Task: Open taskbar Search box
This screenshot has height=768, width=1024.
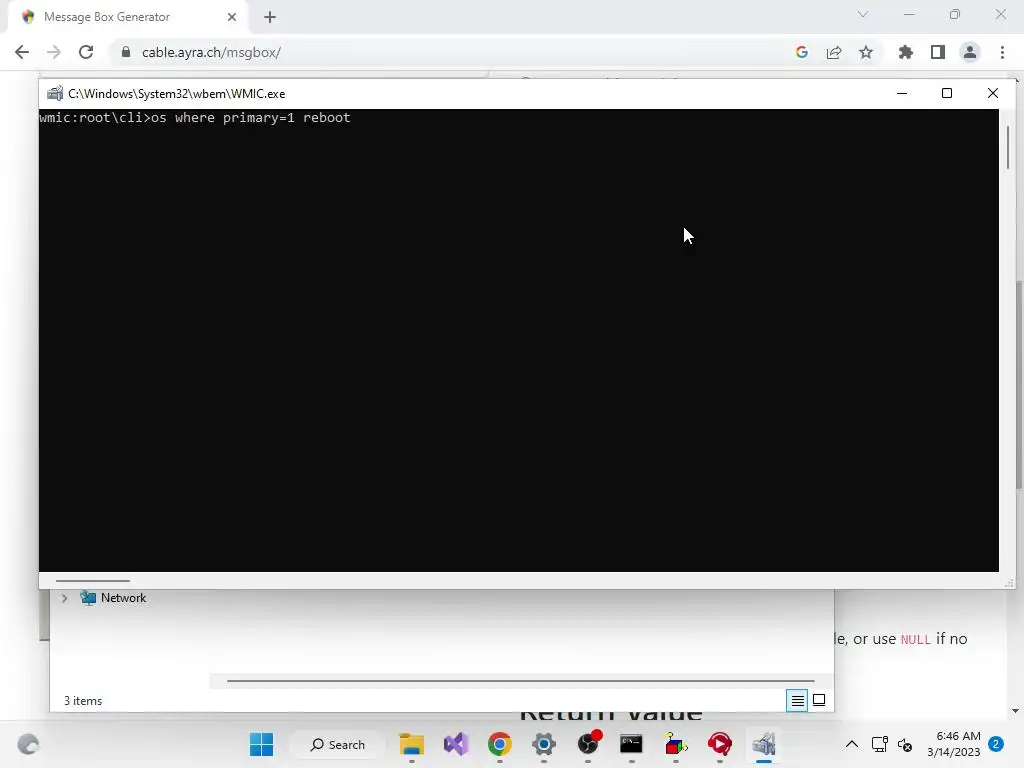Action: point(338,744)
